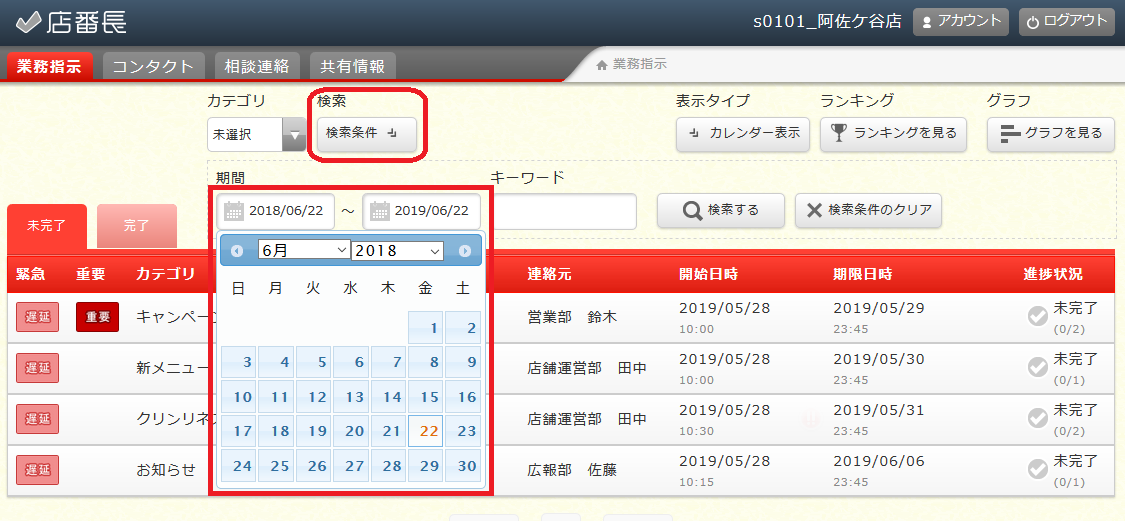The height and width of the screenshot is (521, 1125).
Task: Go to previous month in calendar
Action: [x=237, y=250]
